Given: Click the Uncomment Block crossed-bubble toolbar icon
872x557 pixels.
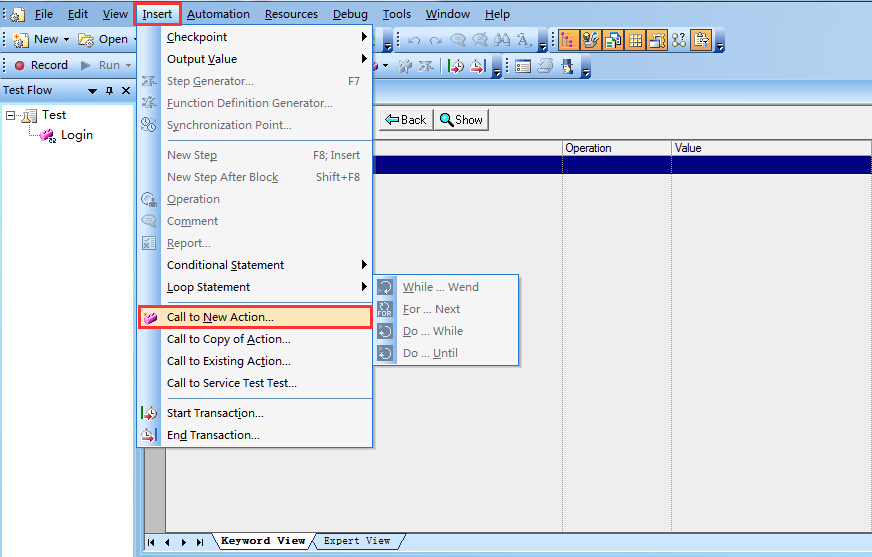Looking at the screenshot, I should click(480, 40).
